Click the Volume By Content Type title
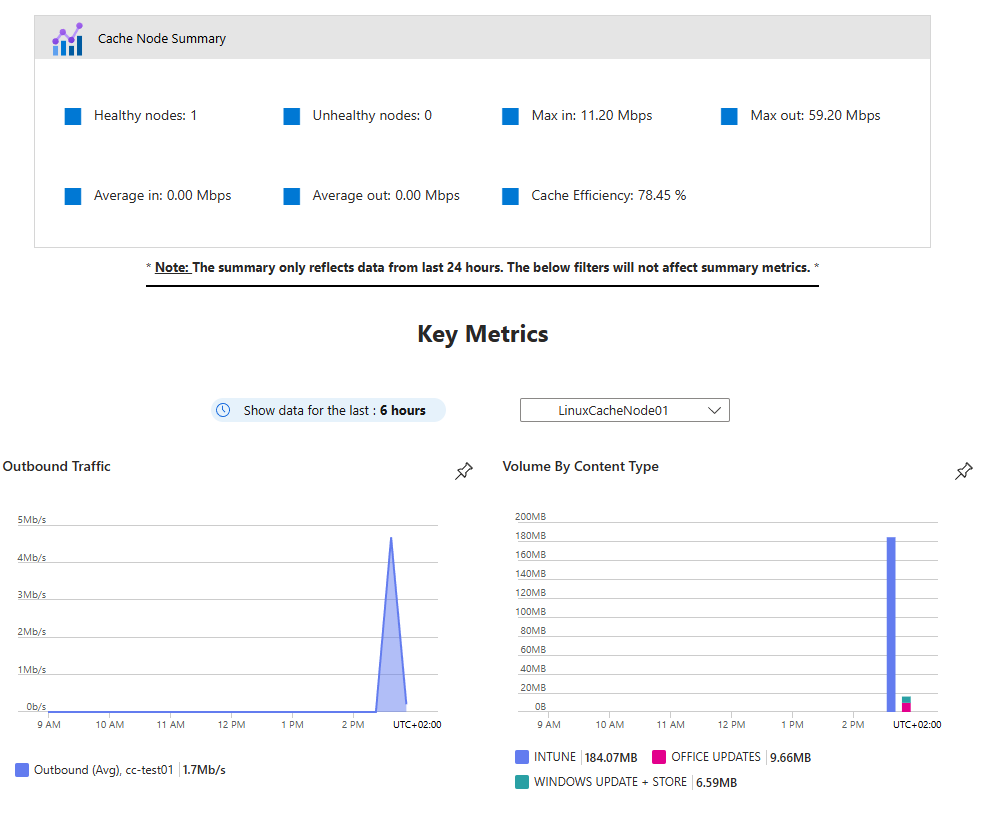 [580, 466]
